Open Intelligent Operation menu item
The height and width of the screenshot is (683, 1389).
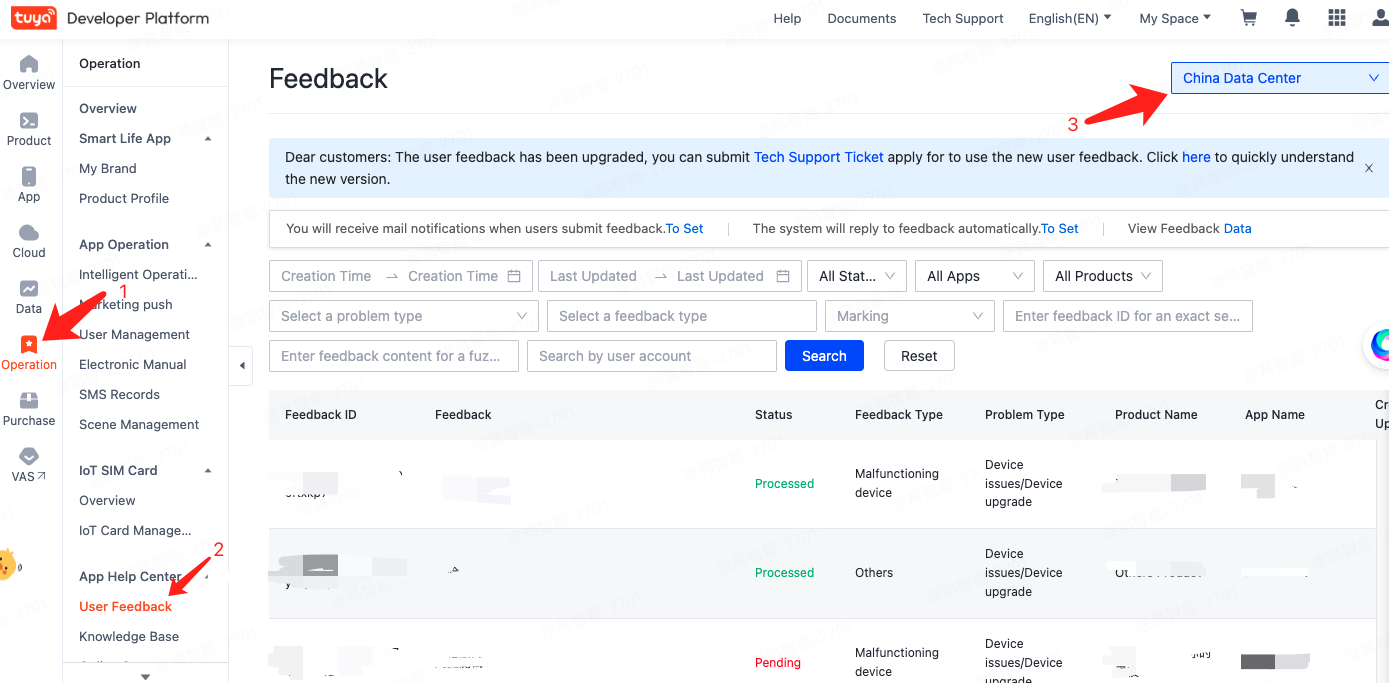(138, 274)
